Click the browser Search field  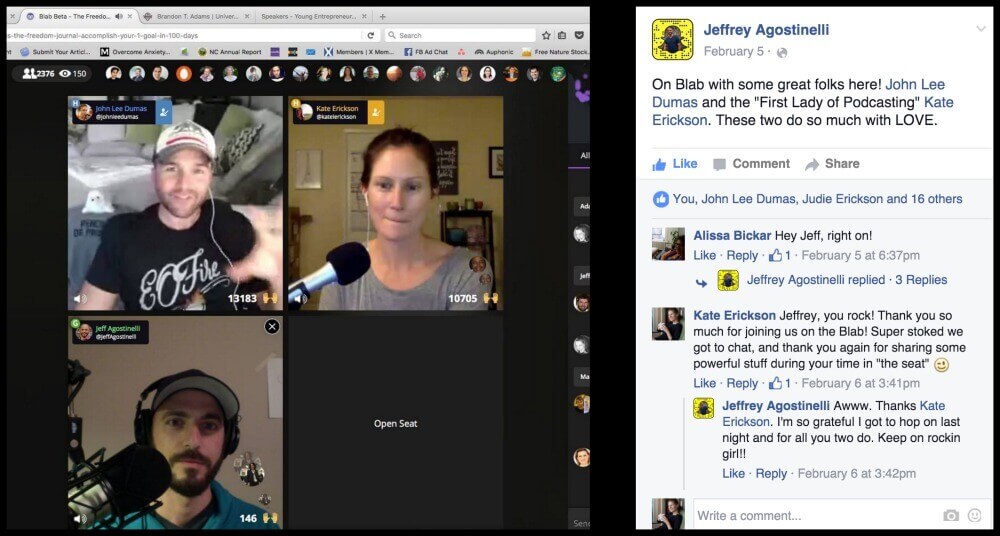[x=459, y=35]
